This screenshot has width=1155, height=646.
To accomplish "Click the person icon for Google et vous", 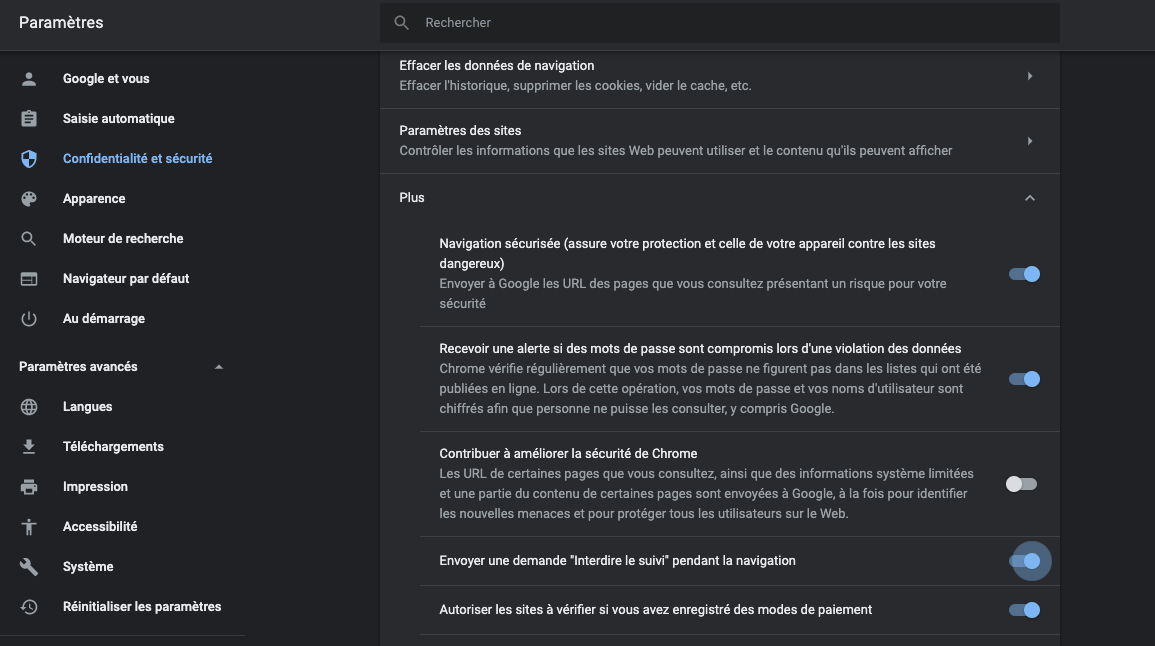I will tap(29, 79).
